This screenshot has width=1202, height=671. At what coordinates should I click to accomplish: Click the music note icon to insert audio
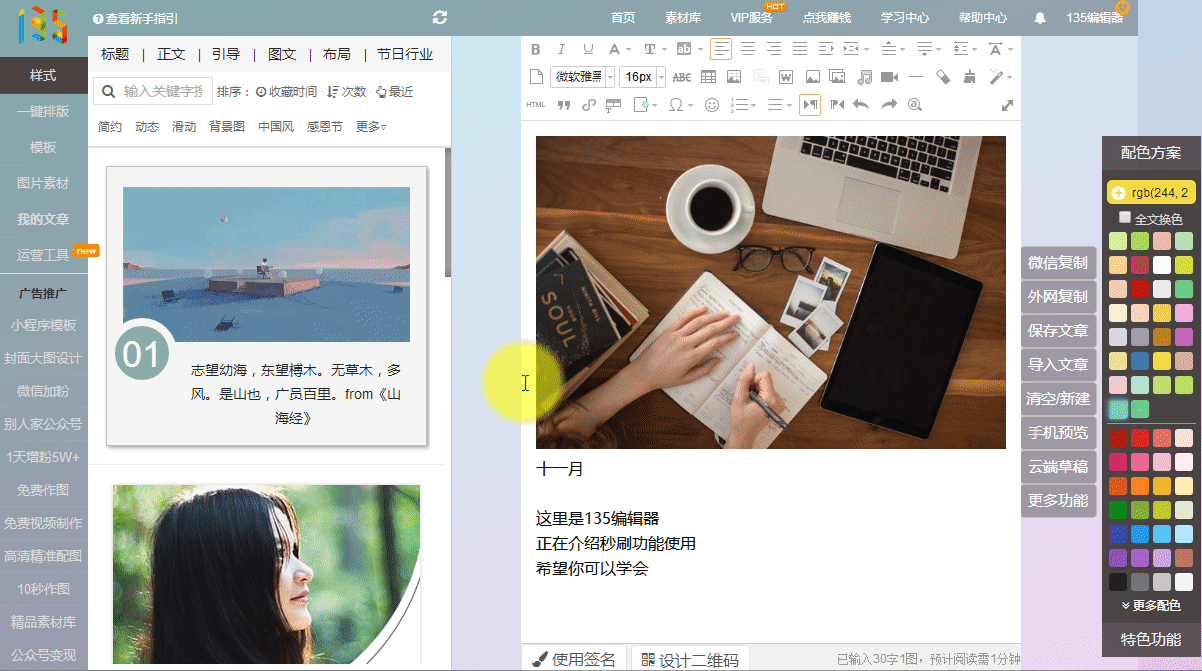coord(864,77)
